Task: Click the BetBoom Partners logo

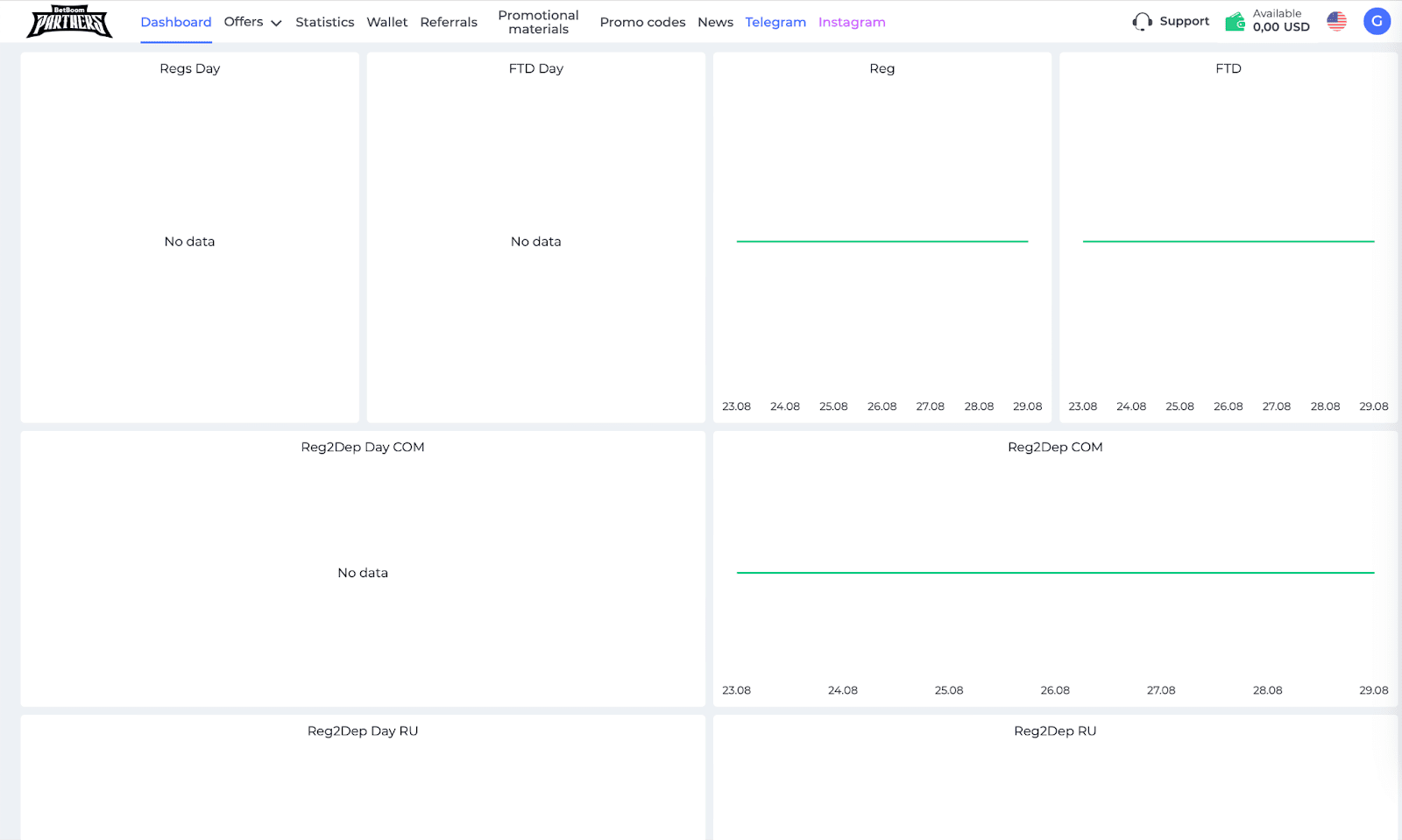Action: pyautogui.click(x=69, y=22)
